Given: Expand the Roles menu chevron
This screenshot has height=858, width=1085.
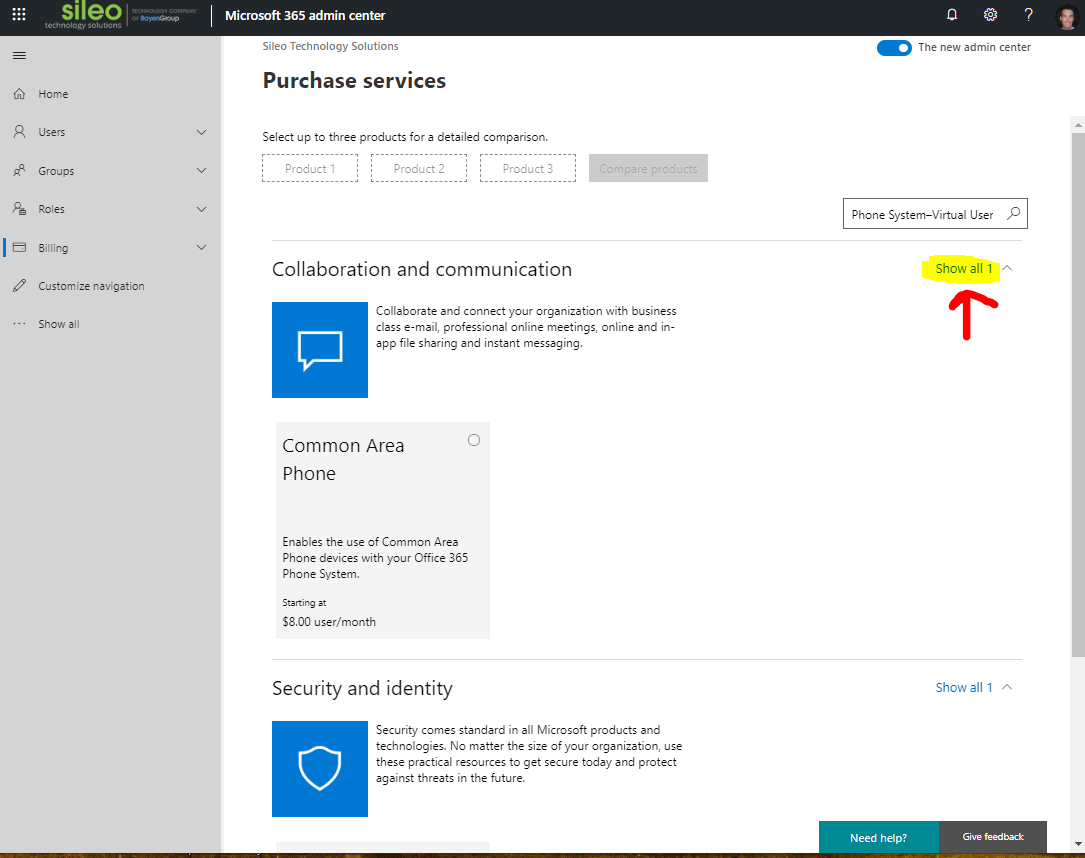Looking at the screenshot, I should [x=201, y=209].
